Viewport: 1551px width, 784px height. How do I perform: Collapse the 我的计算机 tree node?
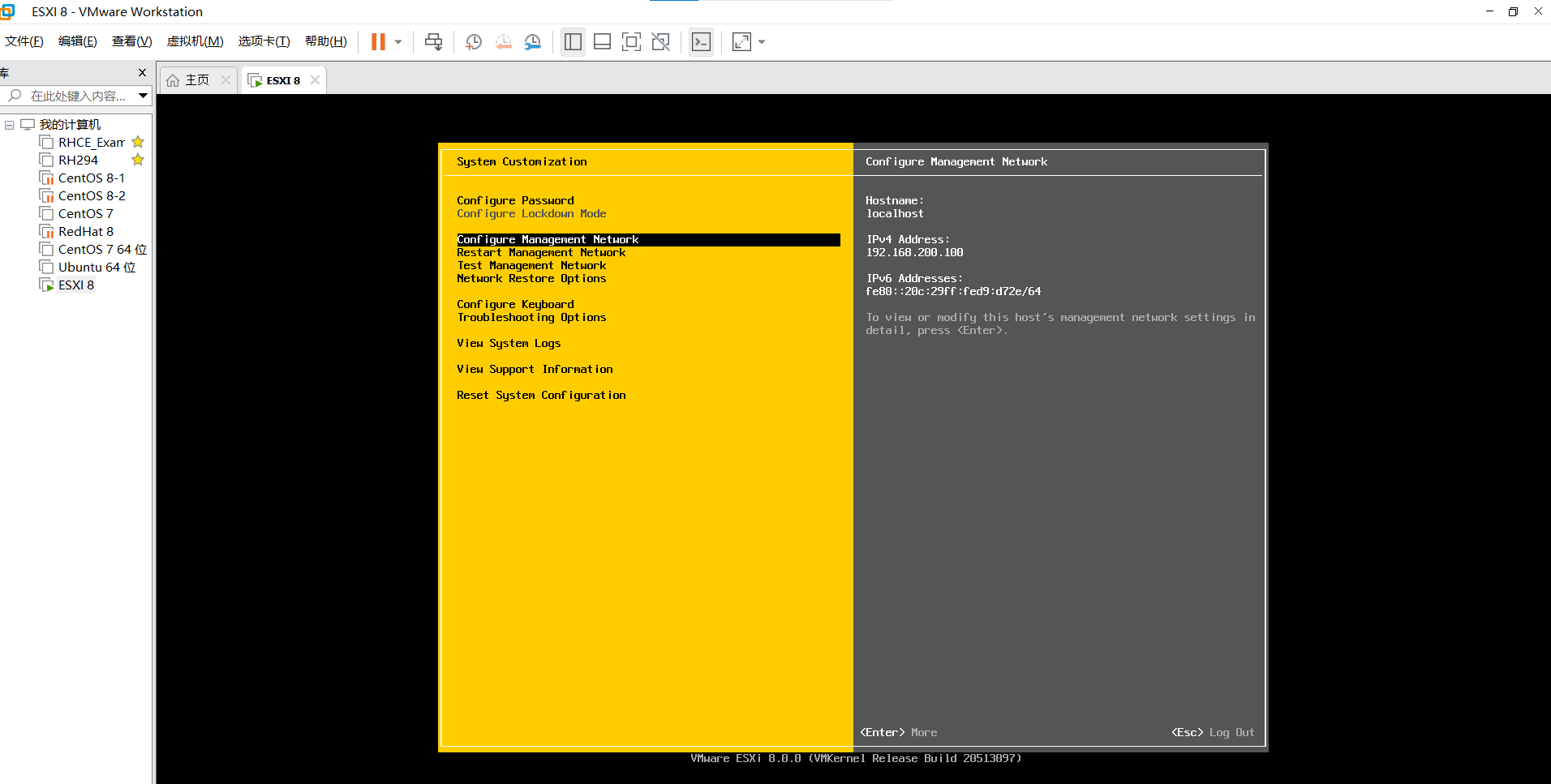(x=10, y=125)
